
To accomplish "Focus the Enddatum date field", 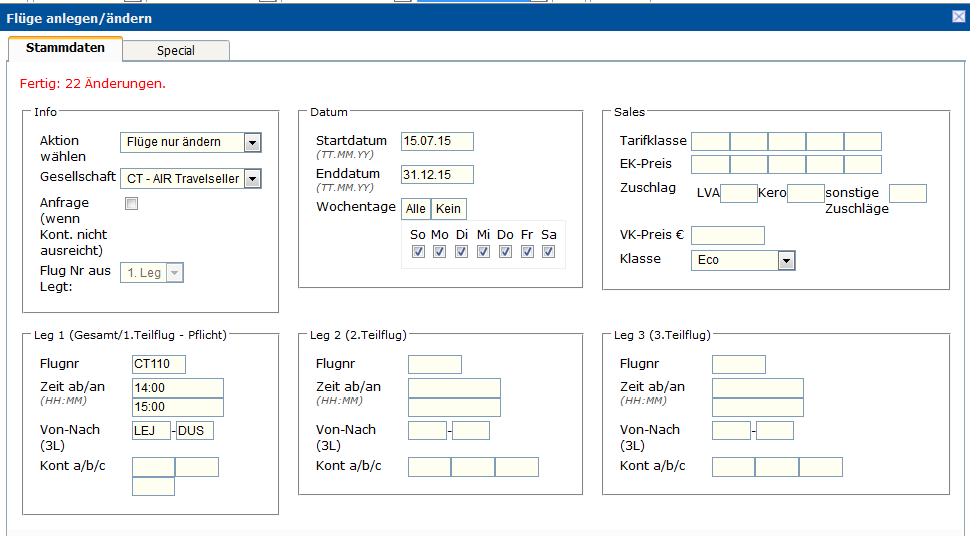I will point(437,175).
